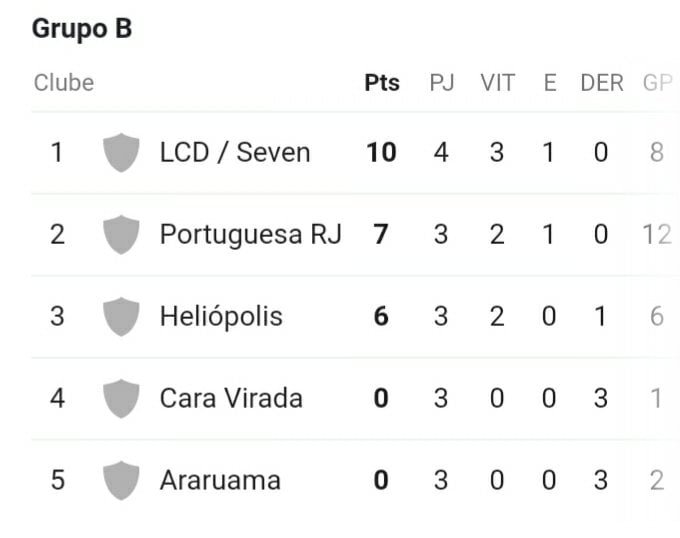The image size is (680, 538).
Task: Click the Cara Virada shield crest icon
Action: (x=121, y=398)
